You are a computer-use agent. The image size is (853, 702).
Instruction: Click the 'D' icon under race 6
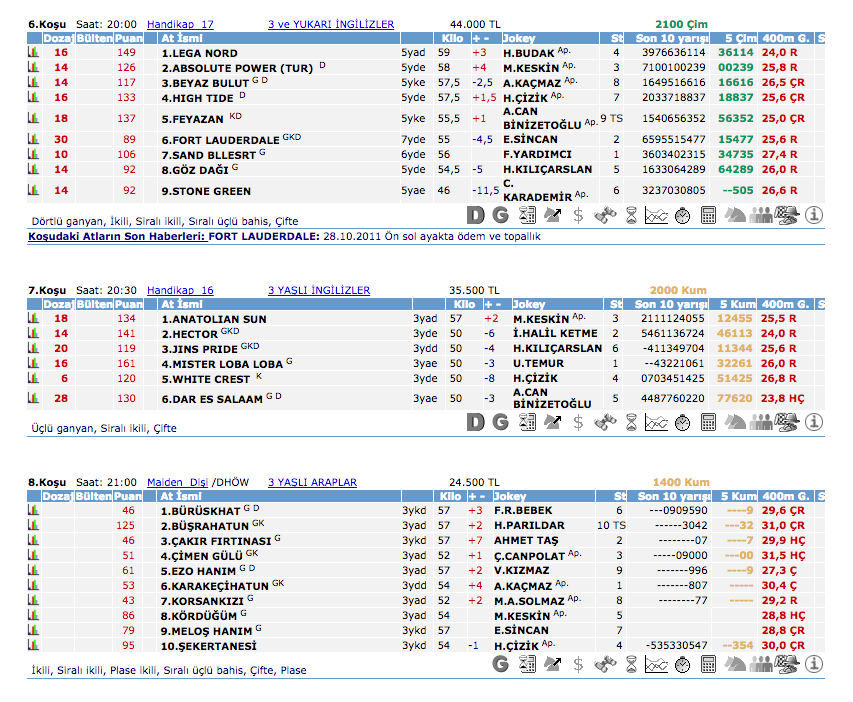pyautogui.click(x=476, y=215)
